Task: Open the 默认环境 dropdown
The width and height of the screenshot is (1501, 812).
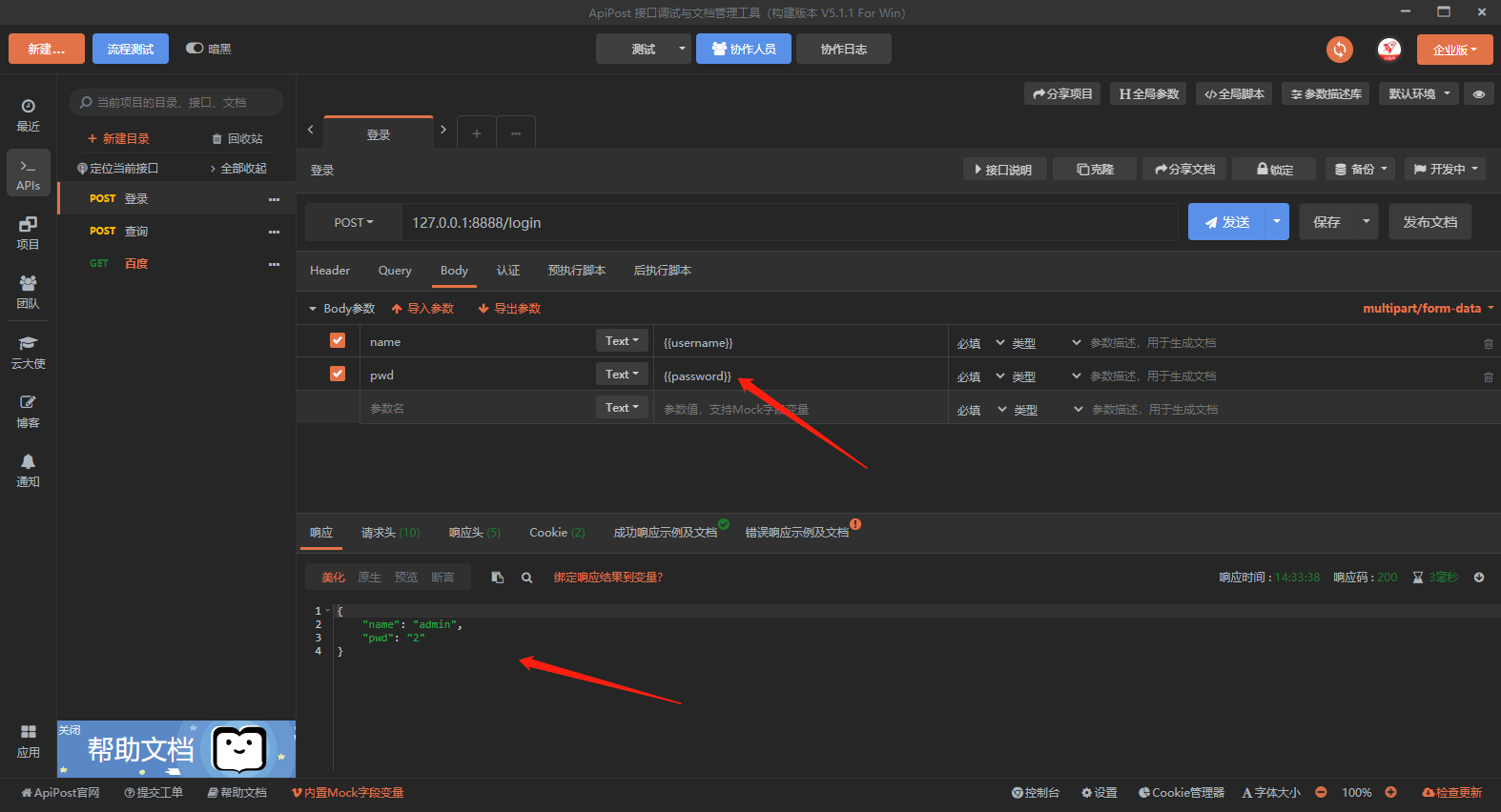Action: click(1419, 93)
